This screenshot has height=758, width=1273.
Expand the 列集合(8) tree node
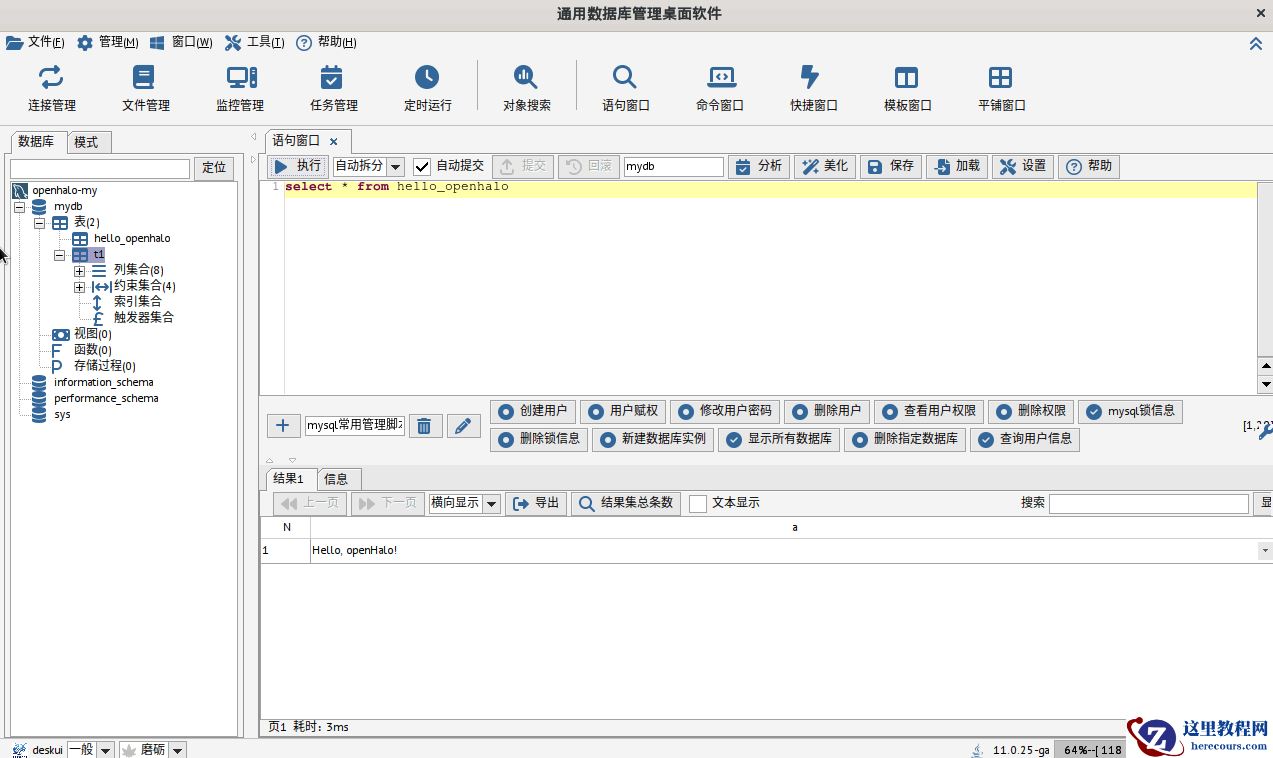coord(80,270)
